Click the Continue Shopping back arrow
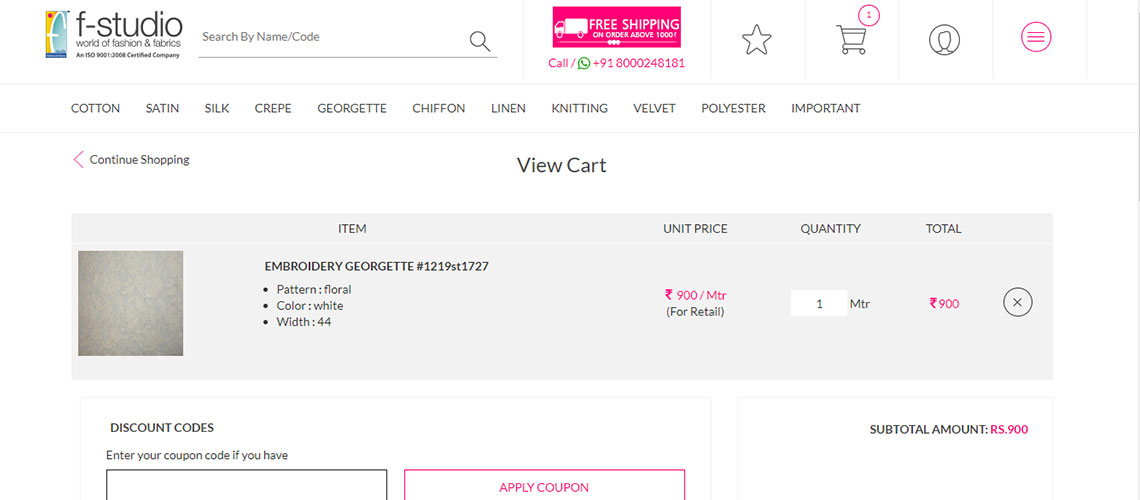The image size is (1140, 500). click(79, 159)
